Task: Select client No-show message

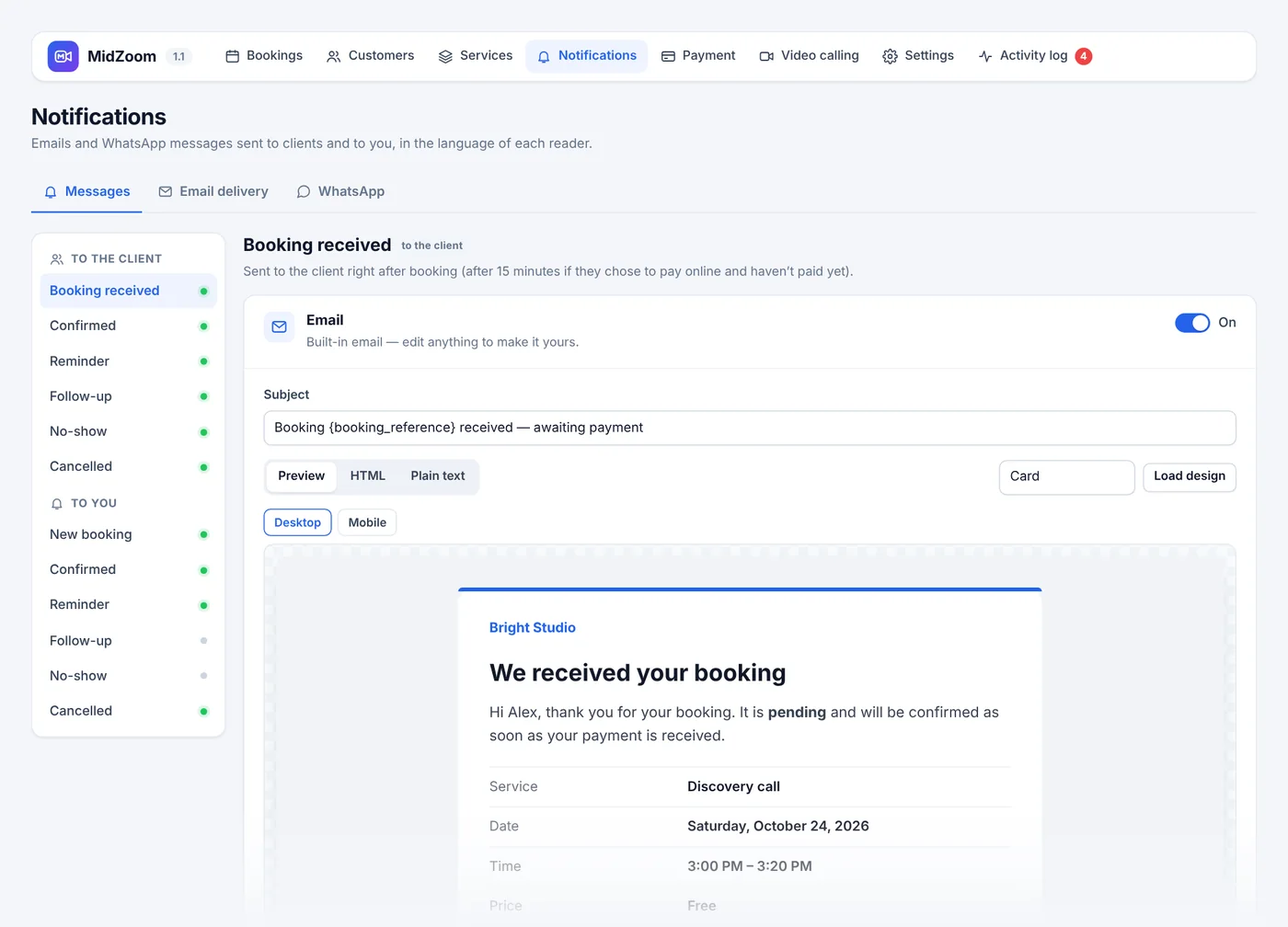Action: (128, 431)
